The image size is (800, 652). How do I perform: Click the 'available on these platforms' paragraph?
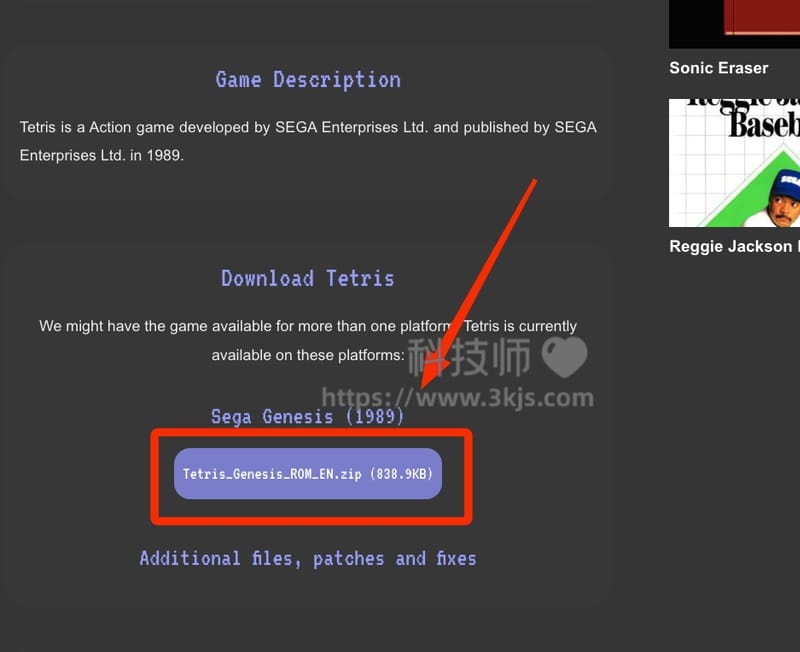tap(308, 340)
